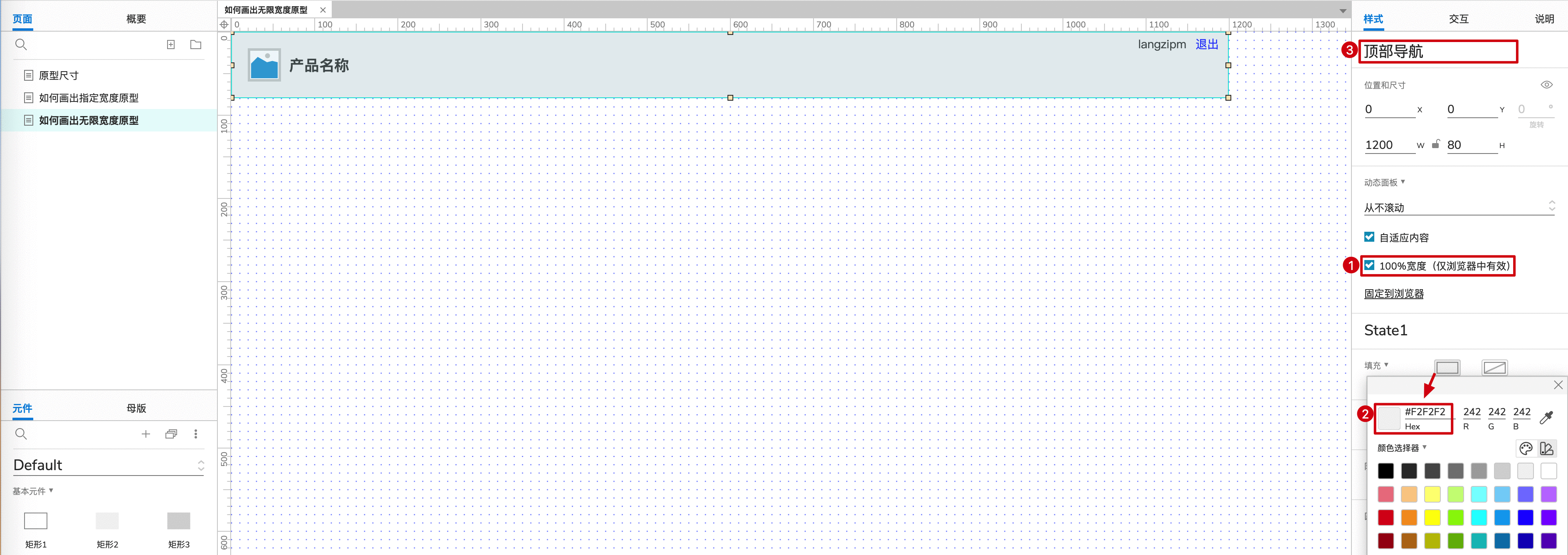Screen dimensions: 1568x555
Task: Select the solid fill type icon
Action: pos(1447,367)
